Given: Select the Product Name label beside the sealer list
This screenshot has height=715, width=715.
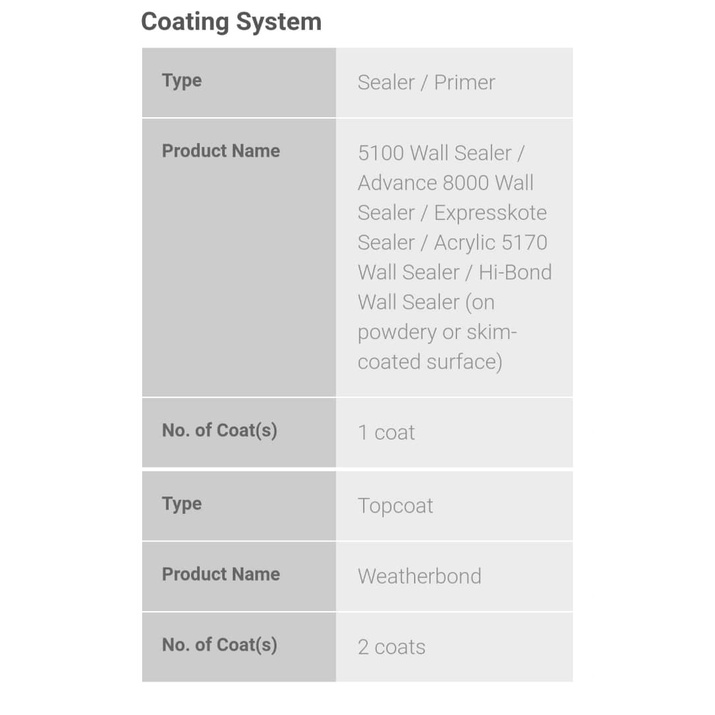Looking at the screenshot, I should (x=220, y=151).
